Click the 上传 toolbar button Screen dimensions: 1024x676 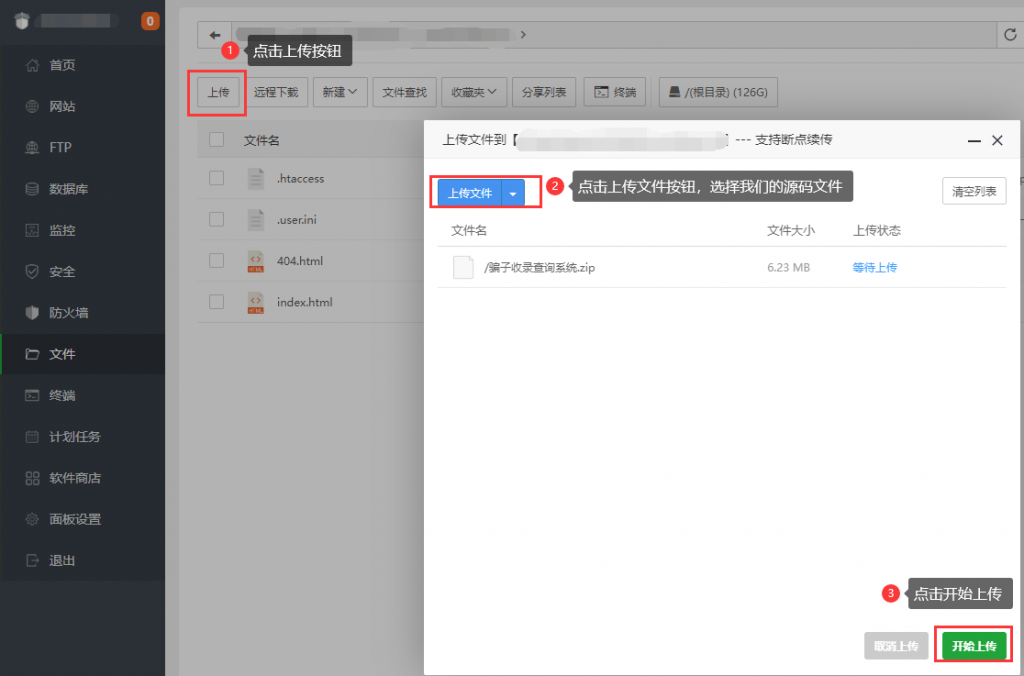218,92
